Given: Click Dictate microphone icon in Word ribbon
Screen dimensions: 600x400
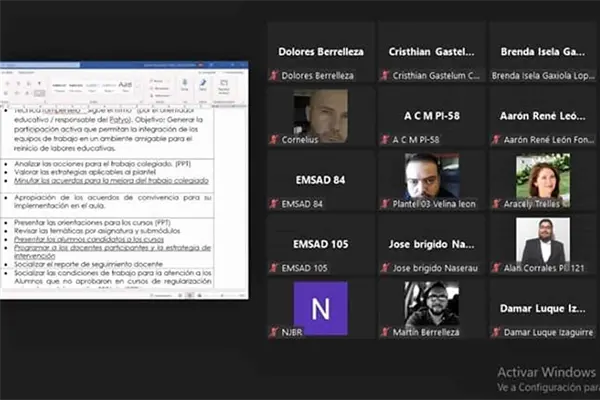Looking at the screenshot, I should pyautogui.click(x=184, y=84).
